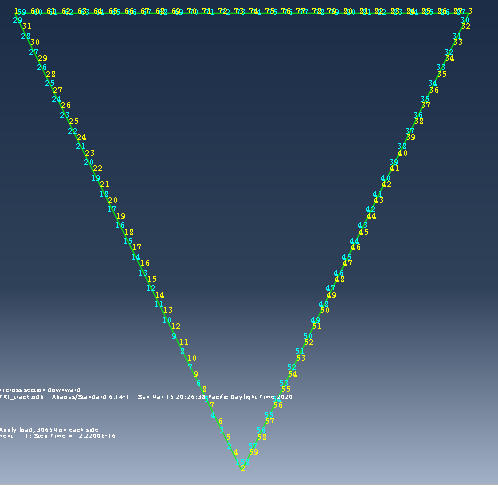This screenshot has width=498, height=487.
Task: Select cyan element label 9 on left edge
Action: pyautogui.click(x=174, y=336)
